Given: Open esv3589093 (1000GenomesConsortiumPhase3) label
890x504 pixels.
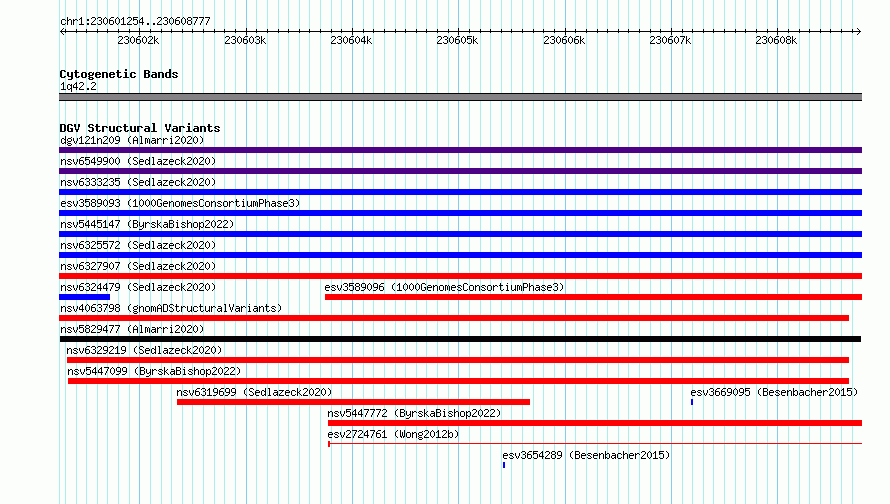Looking at the screenshot, I should pyautogui.click(x=180, y=203).
